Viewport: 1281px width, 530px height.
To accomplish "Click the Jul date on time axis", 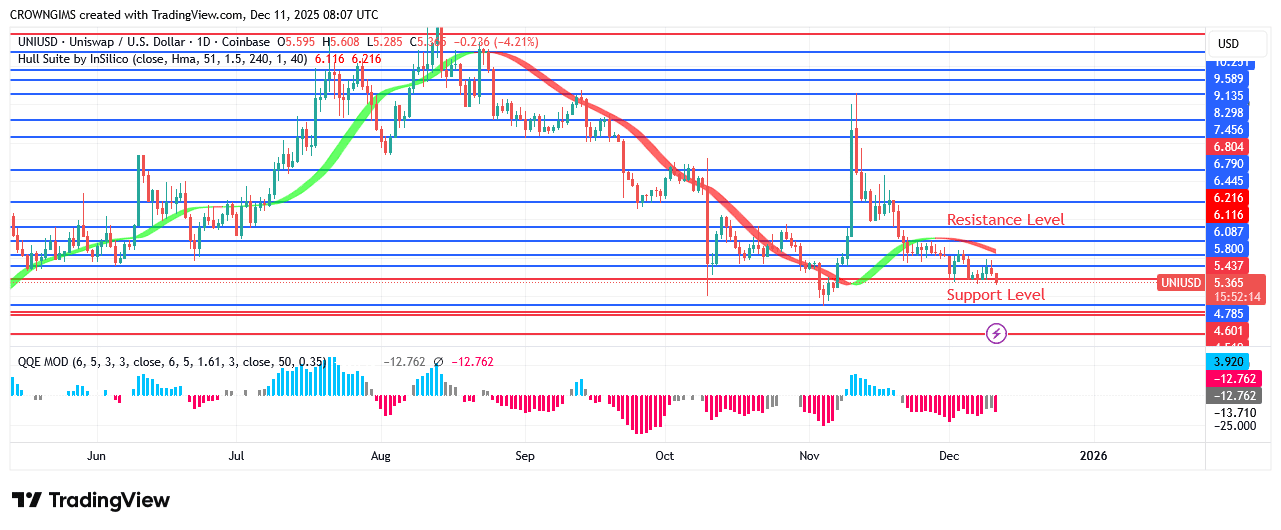I will pos(237,456).
